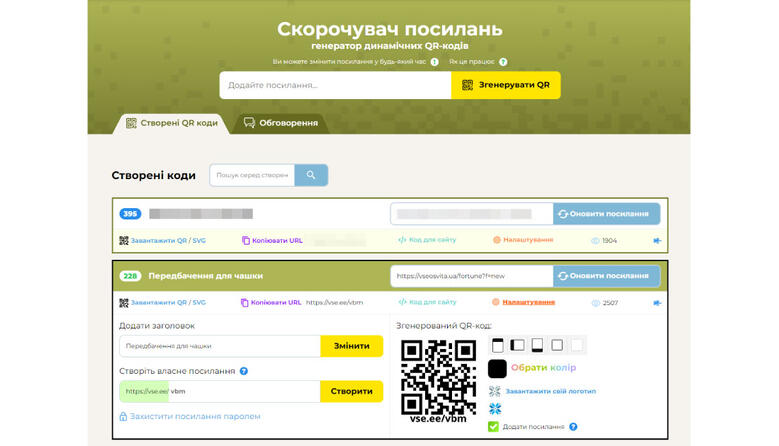Open Код для сайту in Передбачення для чашки row
Image resolution: width=779 pixels, height=446 pixels.
coord(432,302)
